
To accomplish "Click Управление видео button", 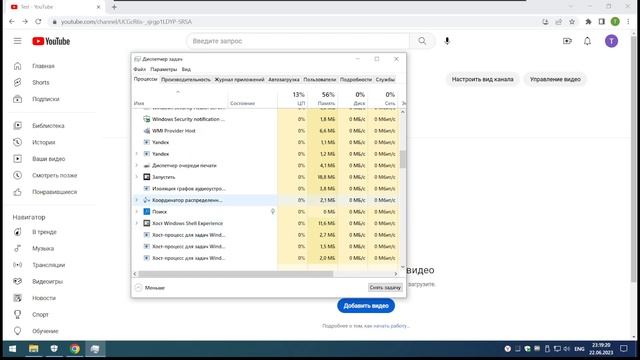I will pos(555,79).
